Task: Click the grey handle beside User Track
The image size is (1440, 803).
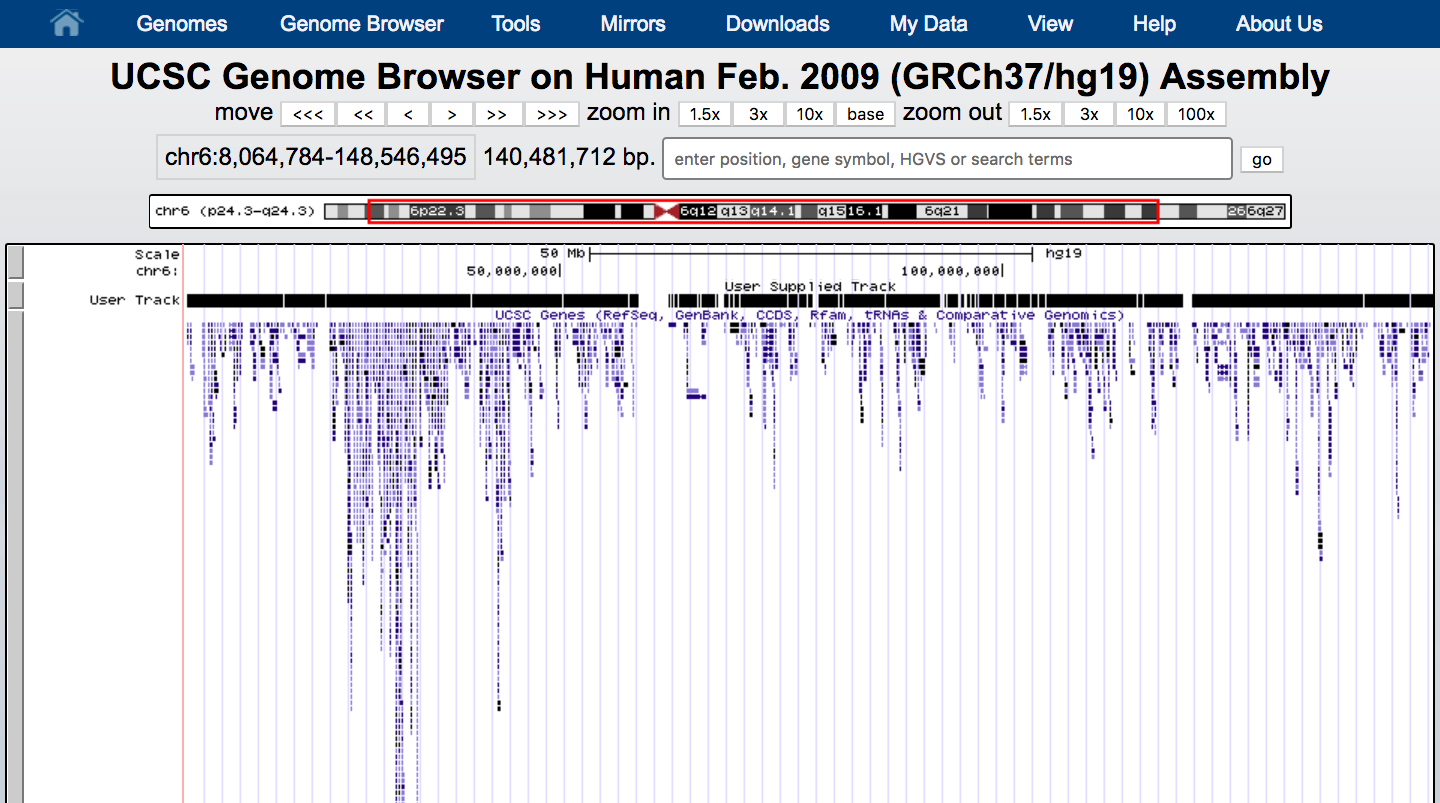Action: point(15,296)
